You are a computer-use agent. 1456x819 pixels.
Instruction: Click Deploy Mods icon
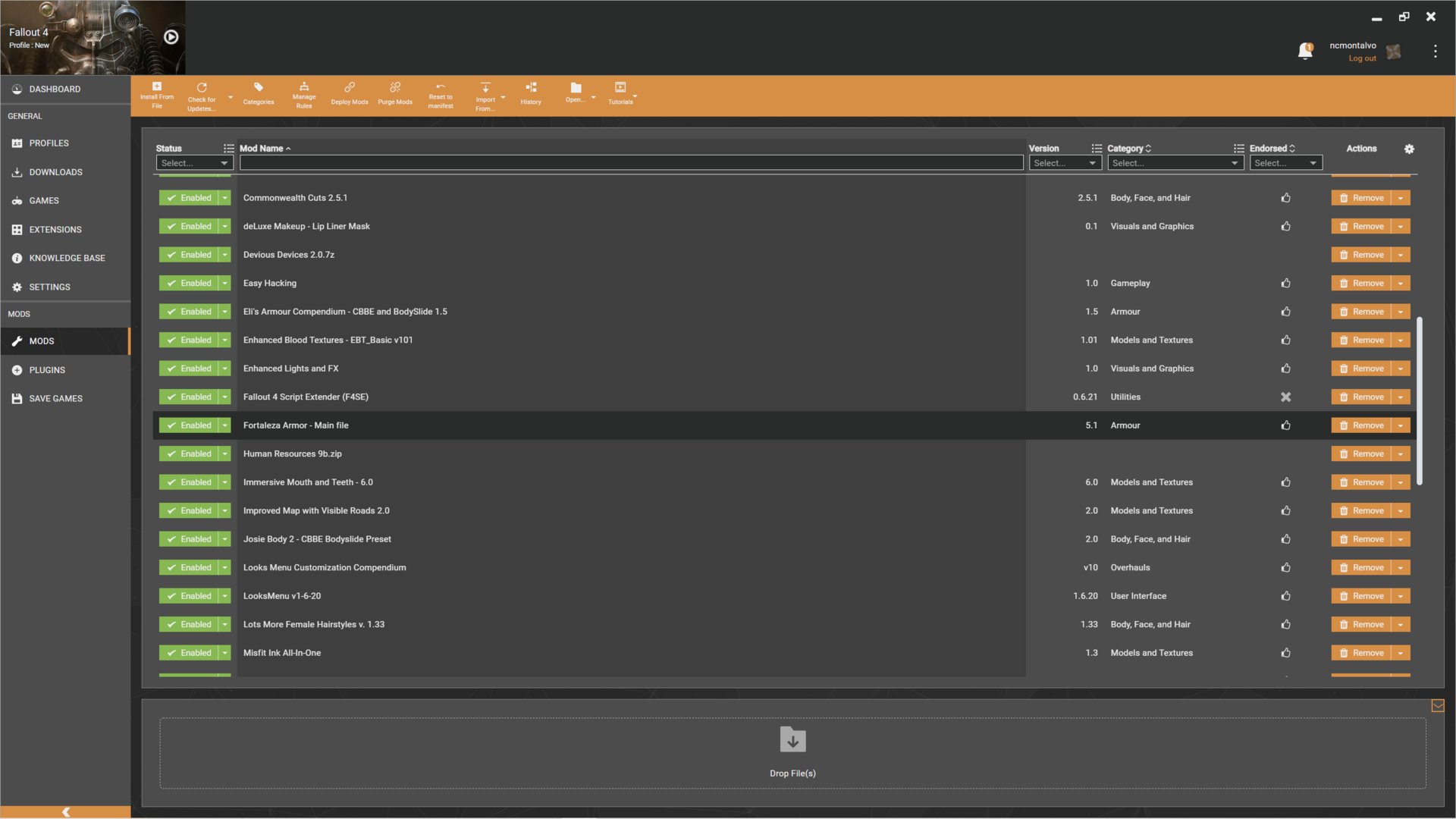pos(350,94)
